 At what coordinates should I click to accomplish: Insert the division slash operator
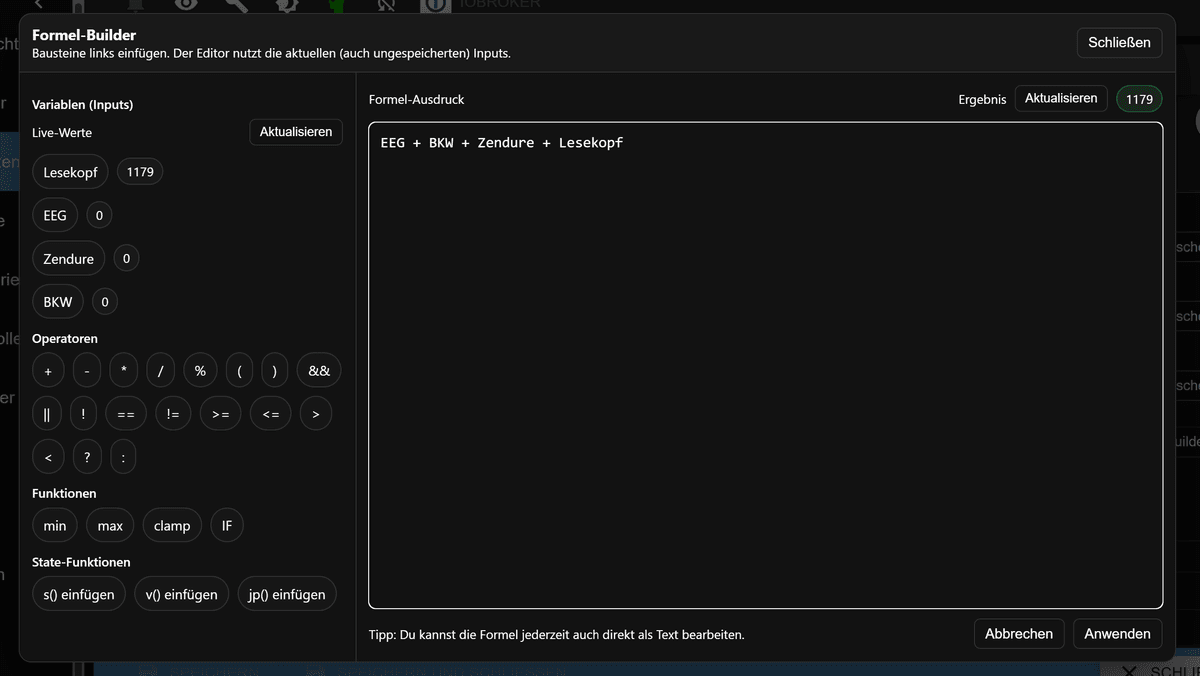pyautogui.click(x=160, y=371)
